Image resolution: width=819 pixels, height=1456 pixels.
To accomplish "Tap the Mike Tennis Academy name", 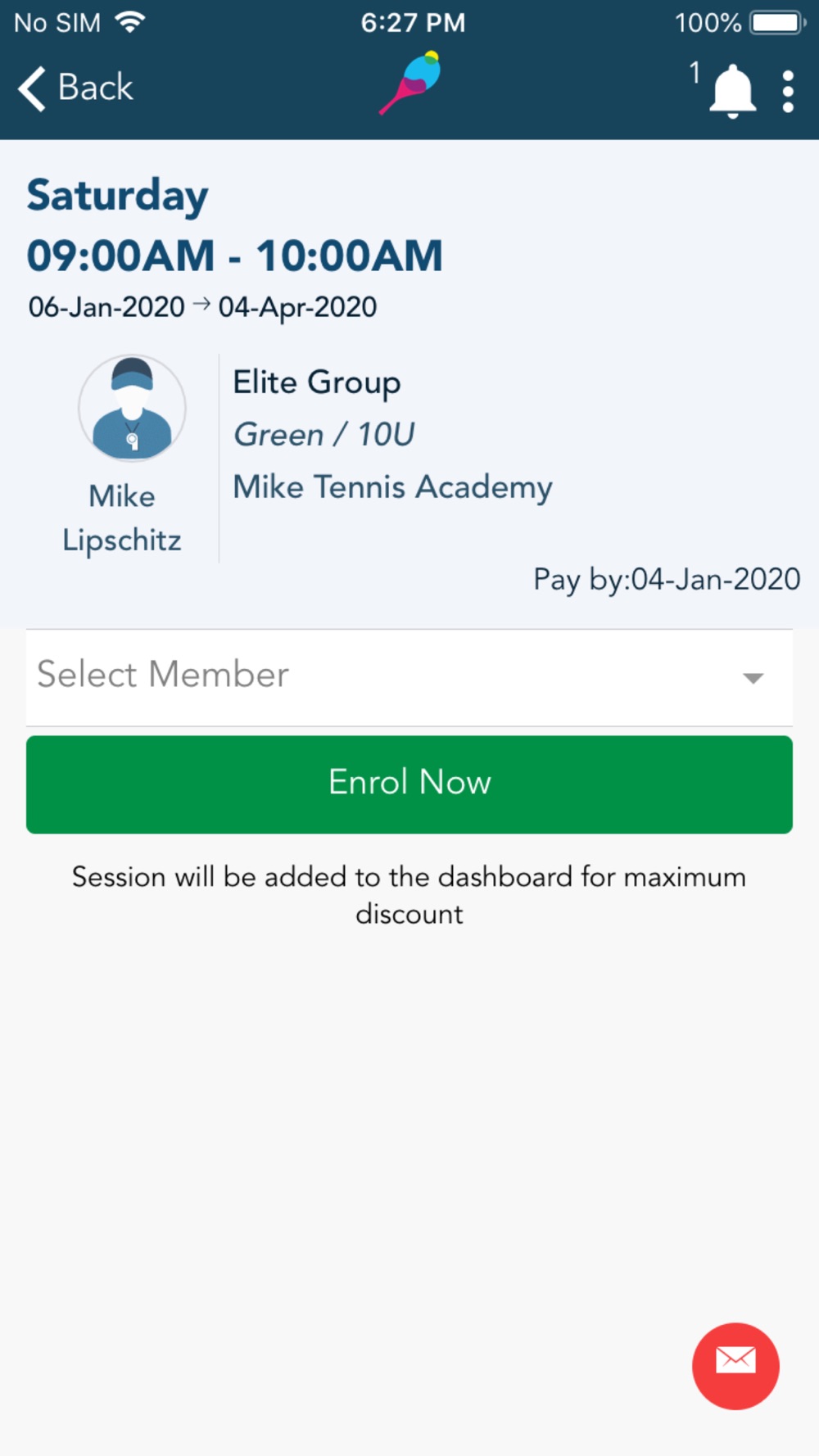I will pos(392,487).
